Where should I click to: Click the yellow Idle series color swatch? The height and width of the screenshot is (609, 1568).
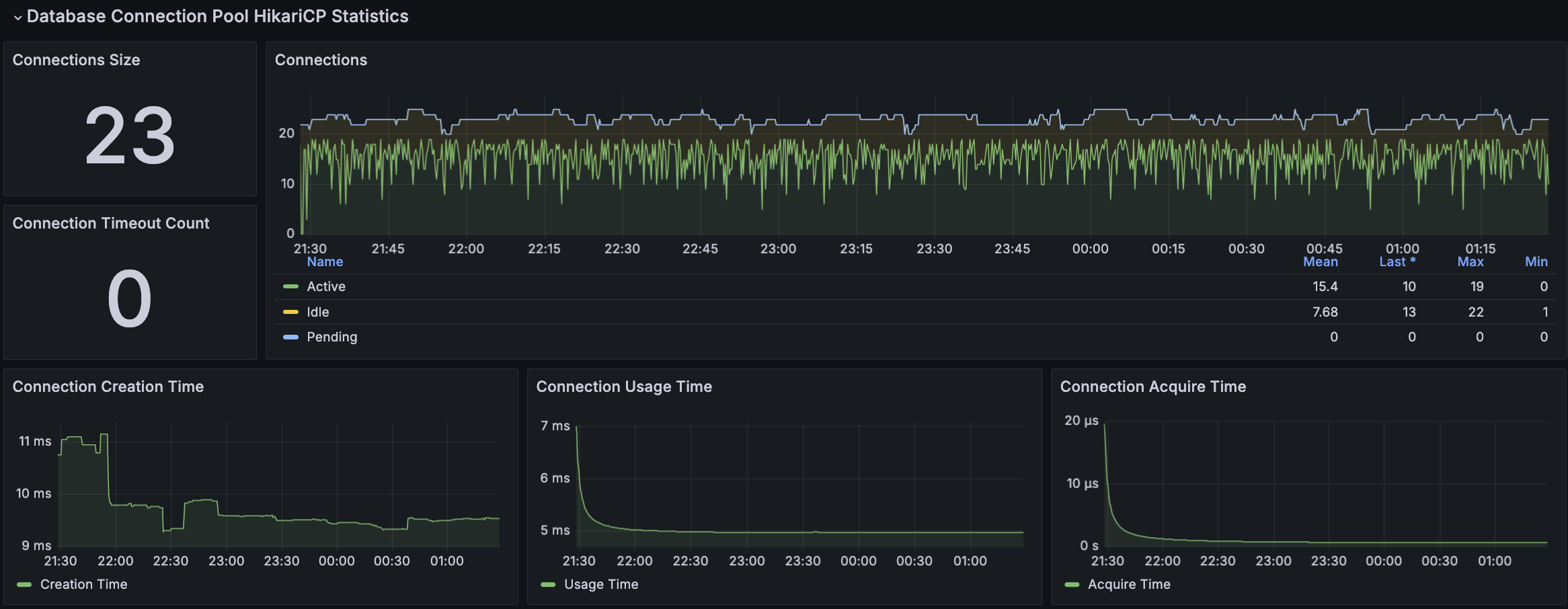290,312
